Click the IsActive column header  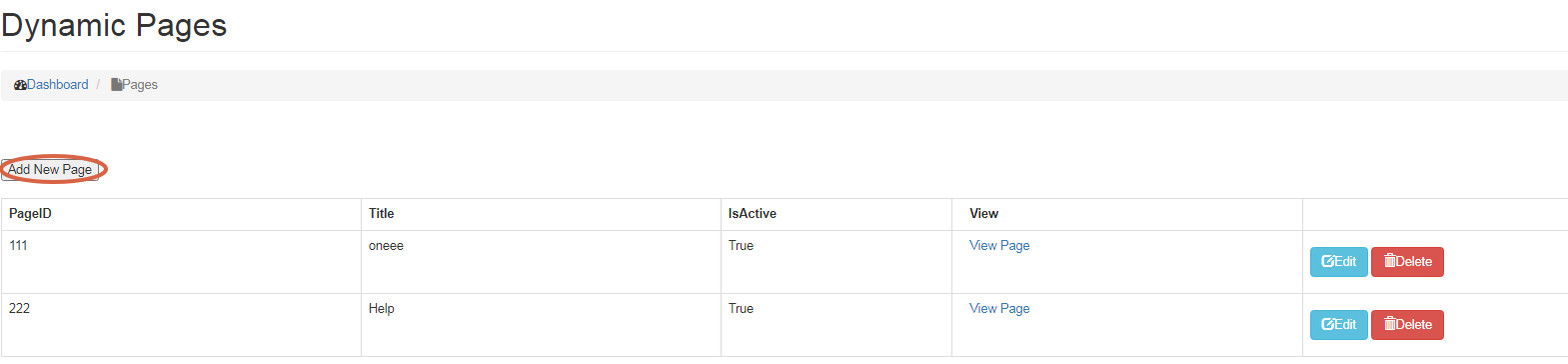pos(753,213)
